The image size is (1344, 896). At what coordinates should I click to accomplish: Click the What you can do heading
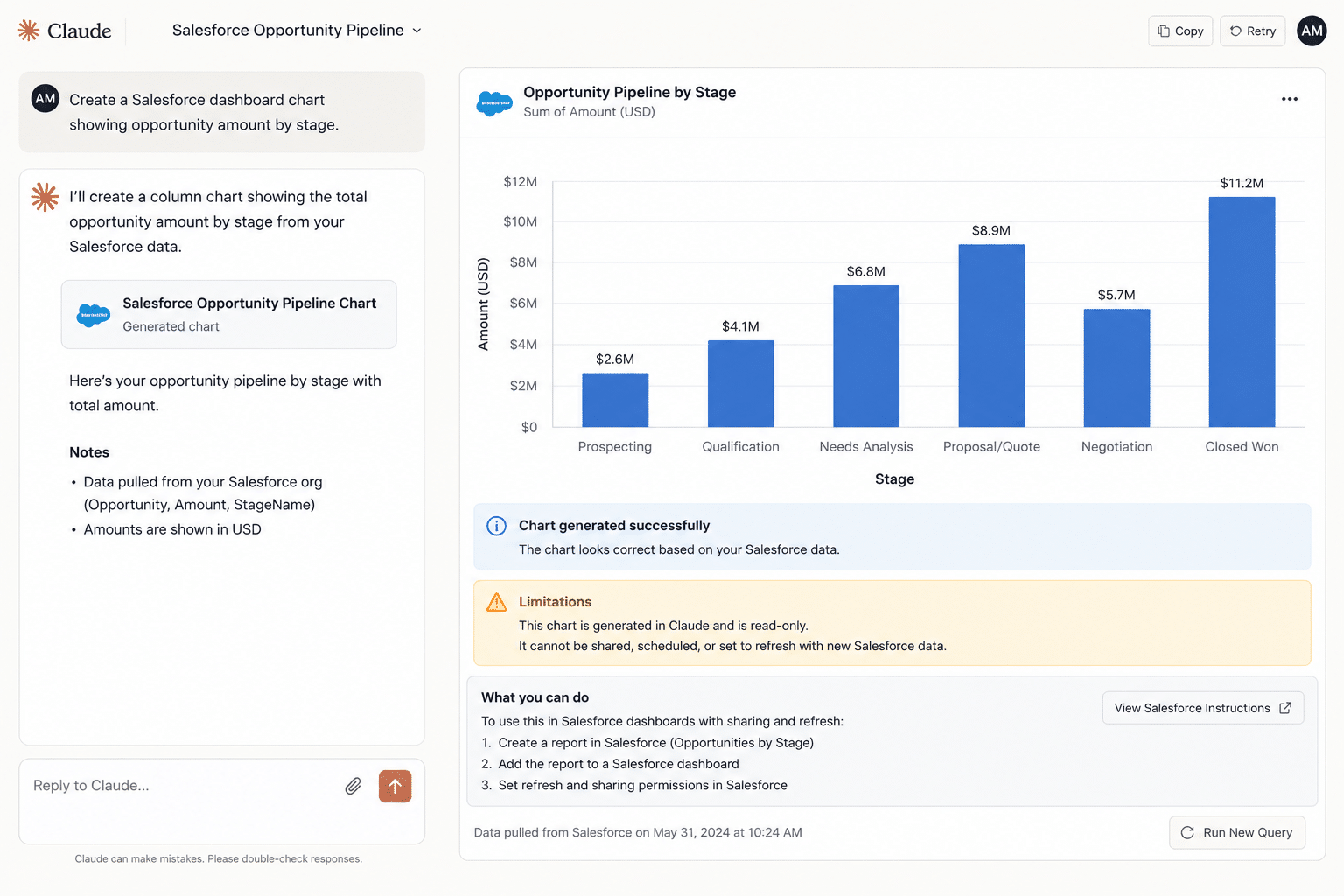[x=535, y=697]
